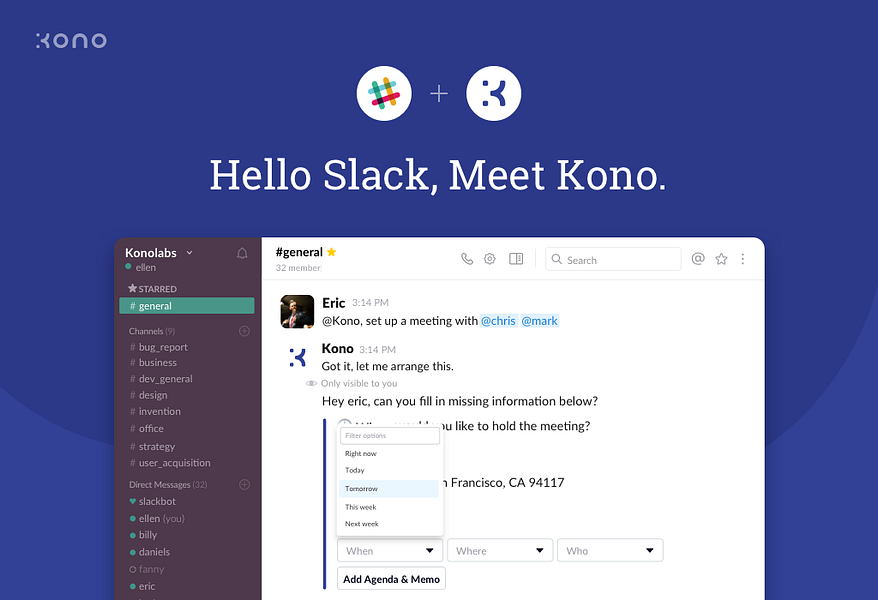878x600 pixels.
Task: Open the dev_general channel
Action: 161,379
